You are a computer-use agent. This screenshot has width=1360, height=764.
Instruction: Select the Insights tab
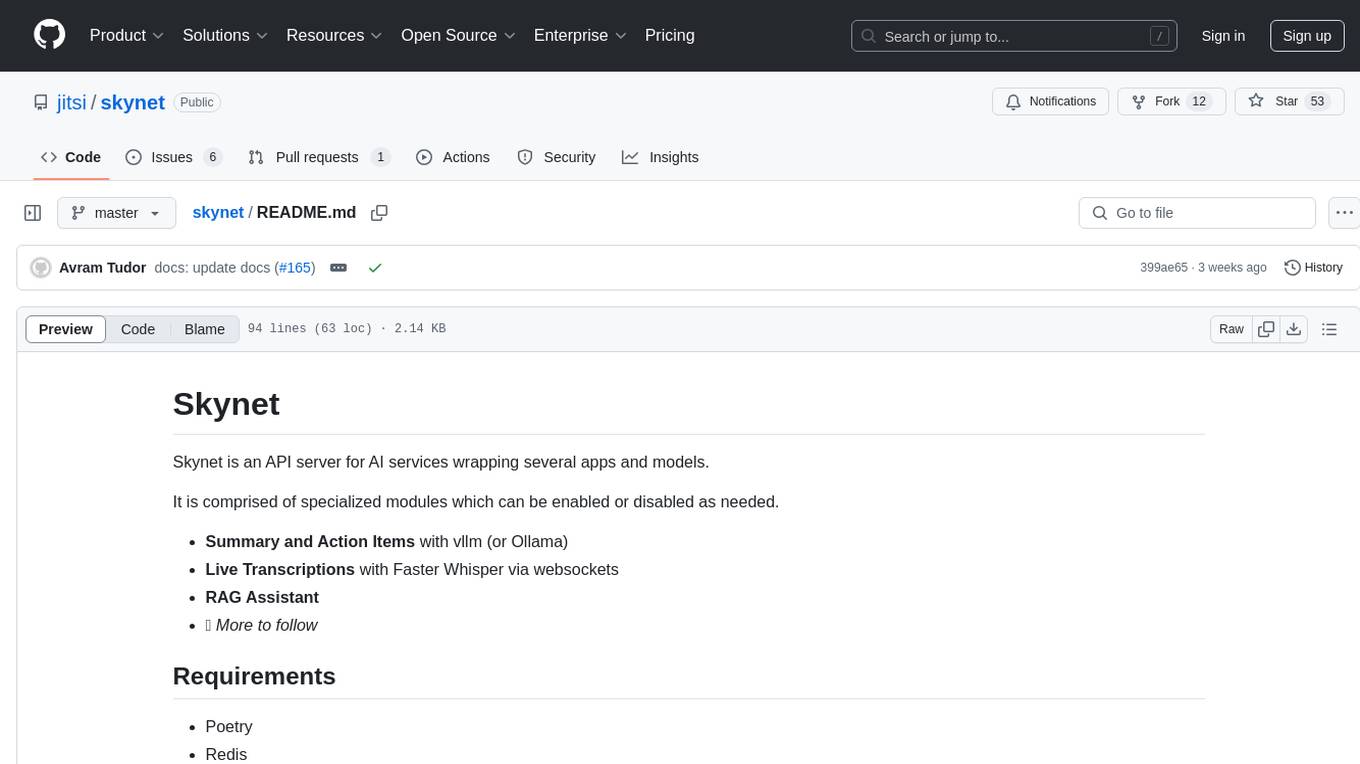[x=660, y=157]
